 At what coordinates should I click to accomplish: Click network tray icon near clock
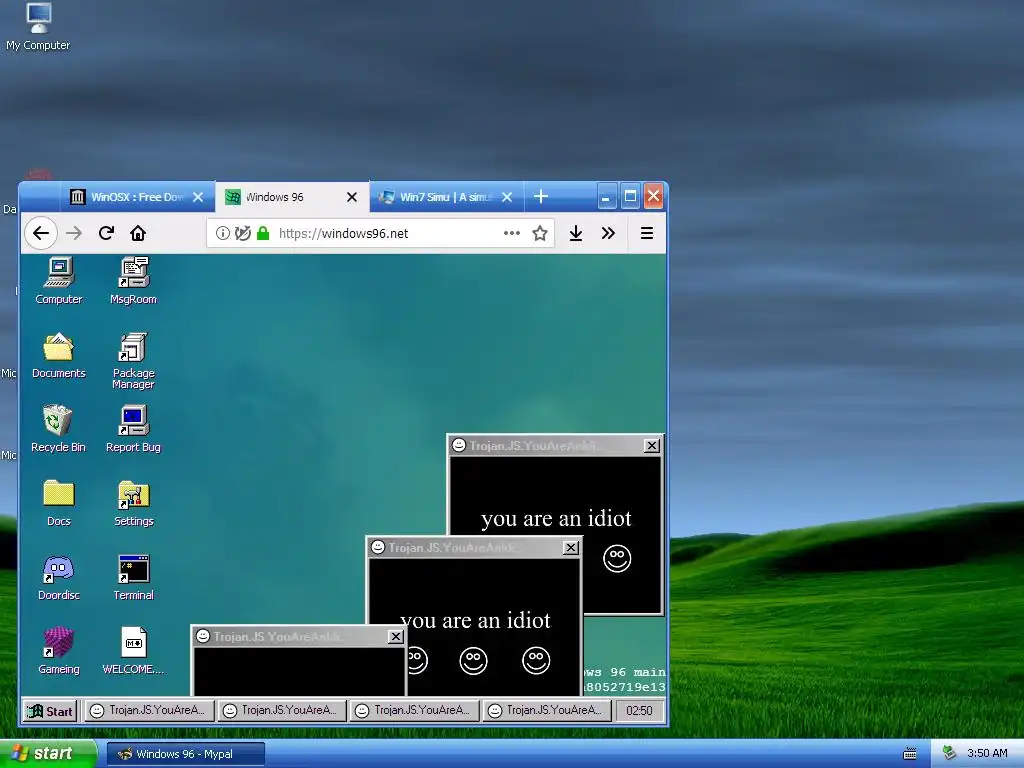click(950, 754)
